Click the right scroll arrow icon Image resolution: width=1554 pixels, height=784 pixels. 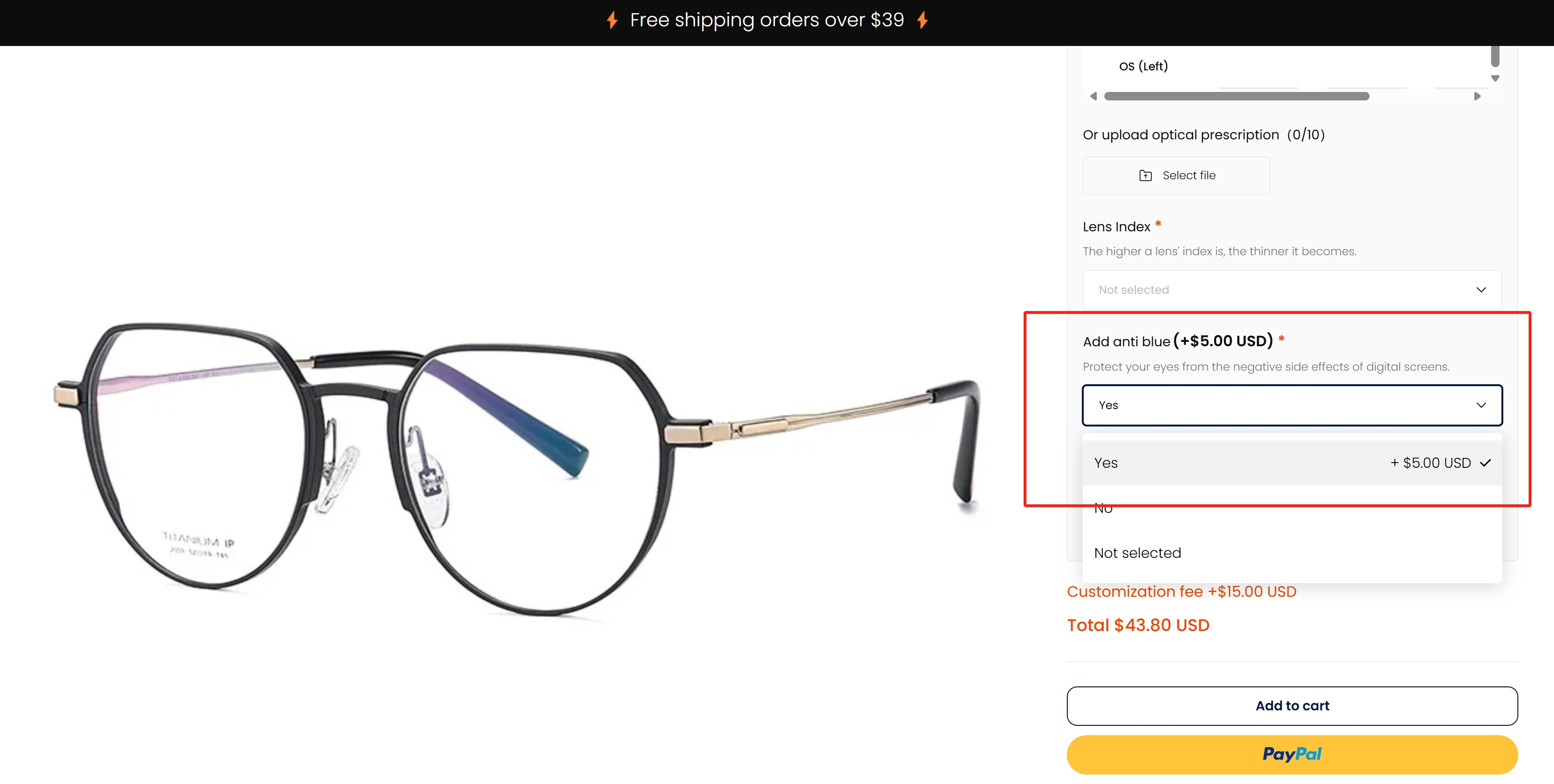pos(1477,97)
